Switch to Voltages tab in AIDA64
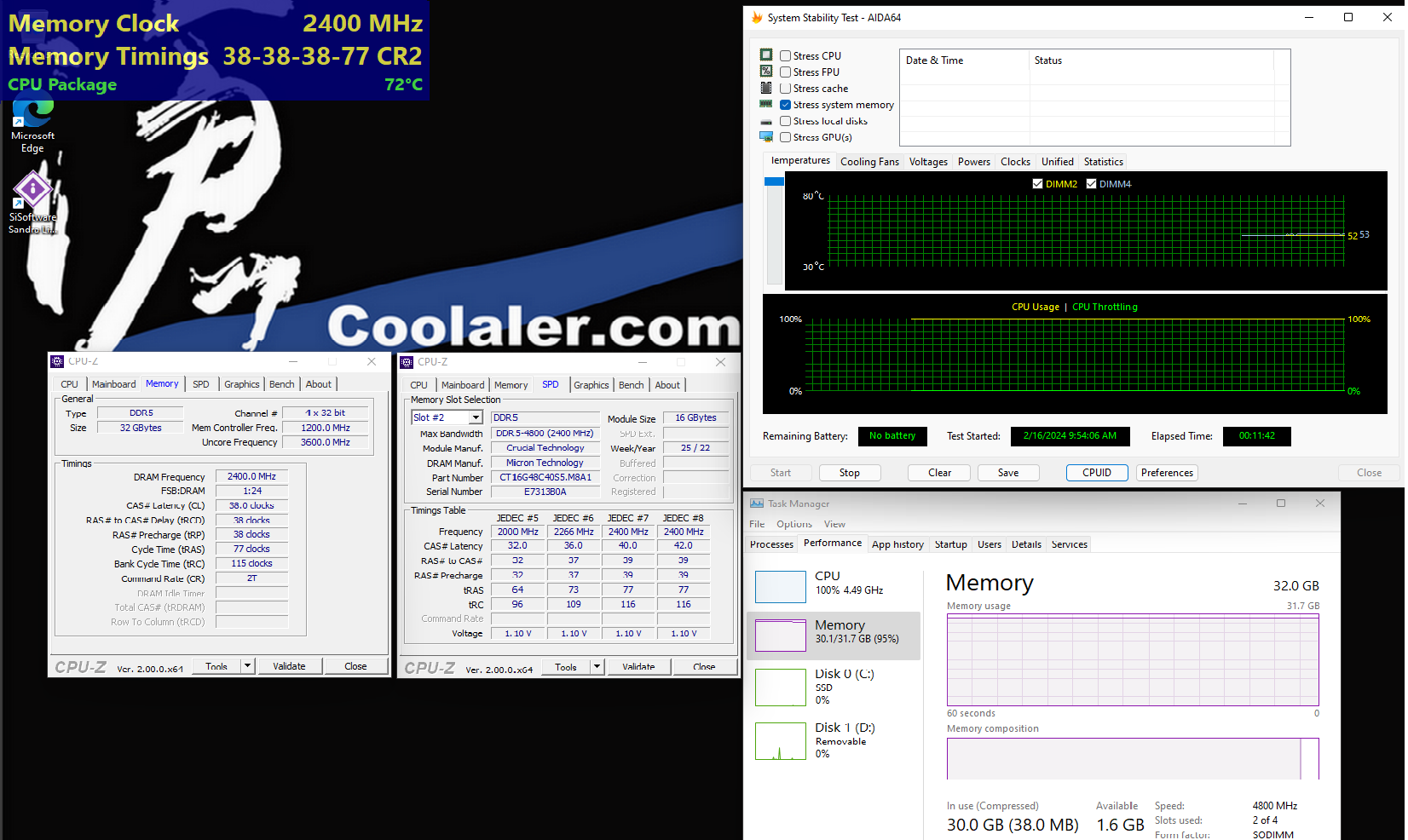 pos(928,162)
